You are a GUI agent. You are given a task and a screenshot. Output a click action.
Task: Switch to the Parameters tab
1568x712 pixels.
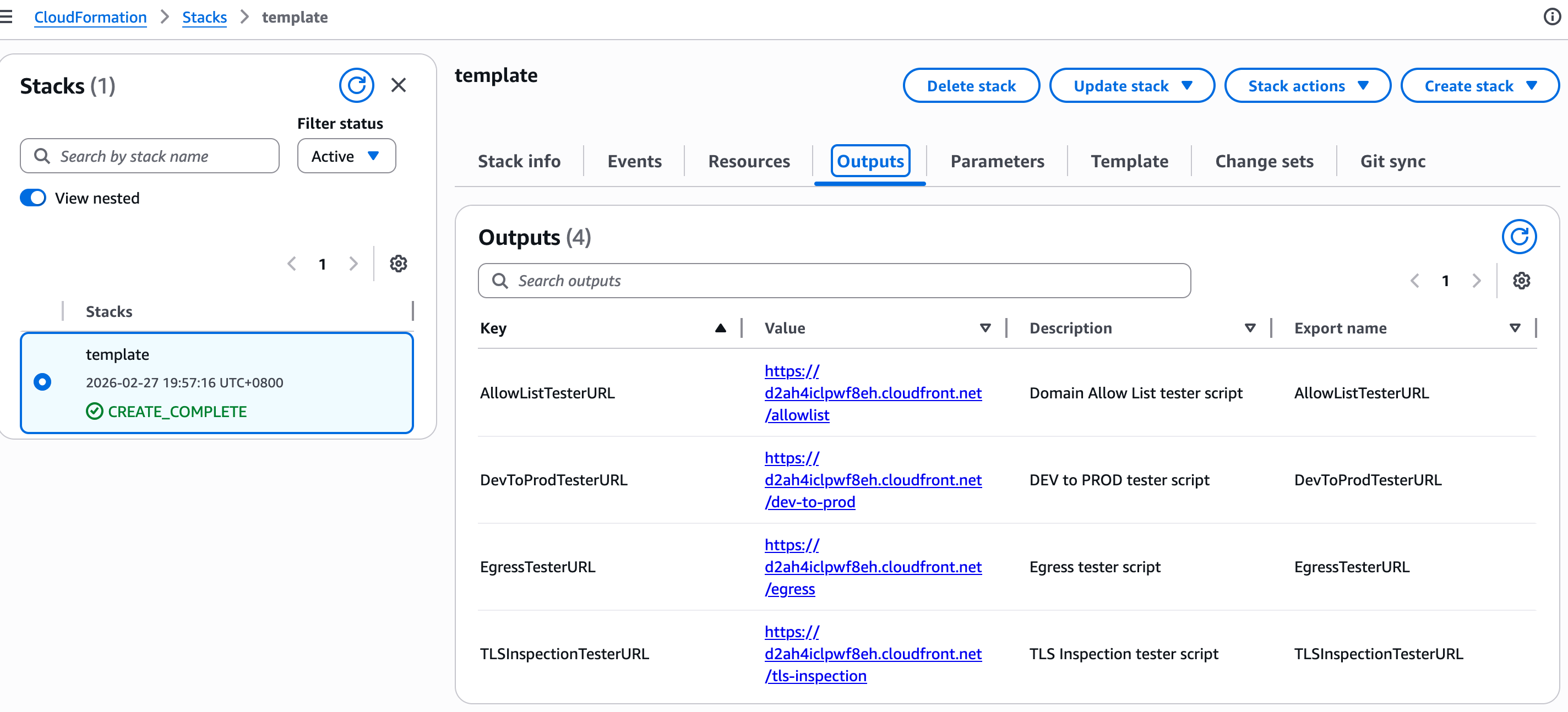tap(997, 161)
